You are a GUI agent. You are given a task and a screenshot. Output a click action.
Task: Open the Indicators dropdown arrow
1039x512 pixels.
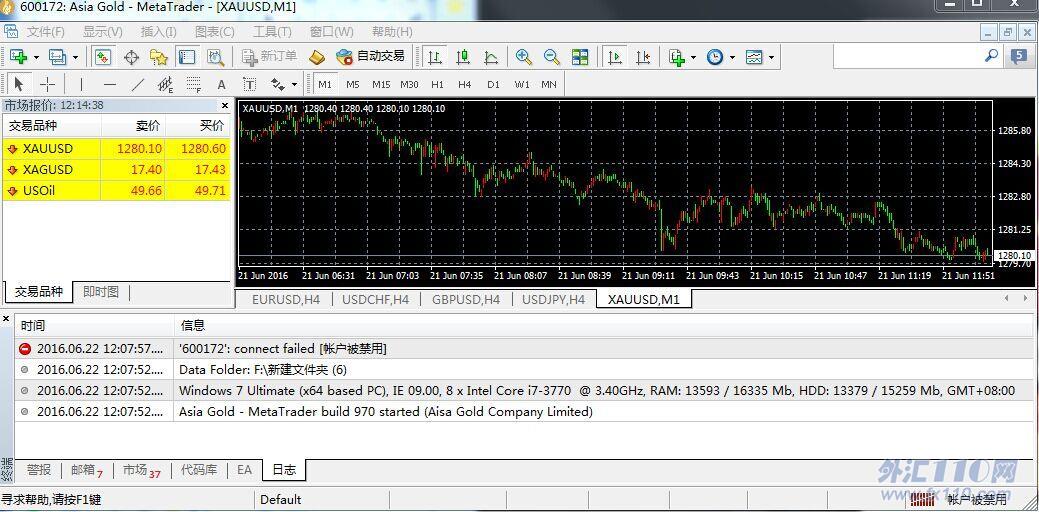(693, 58)
